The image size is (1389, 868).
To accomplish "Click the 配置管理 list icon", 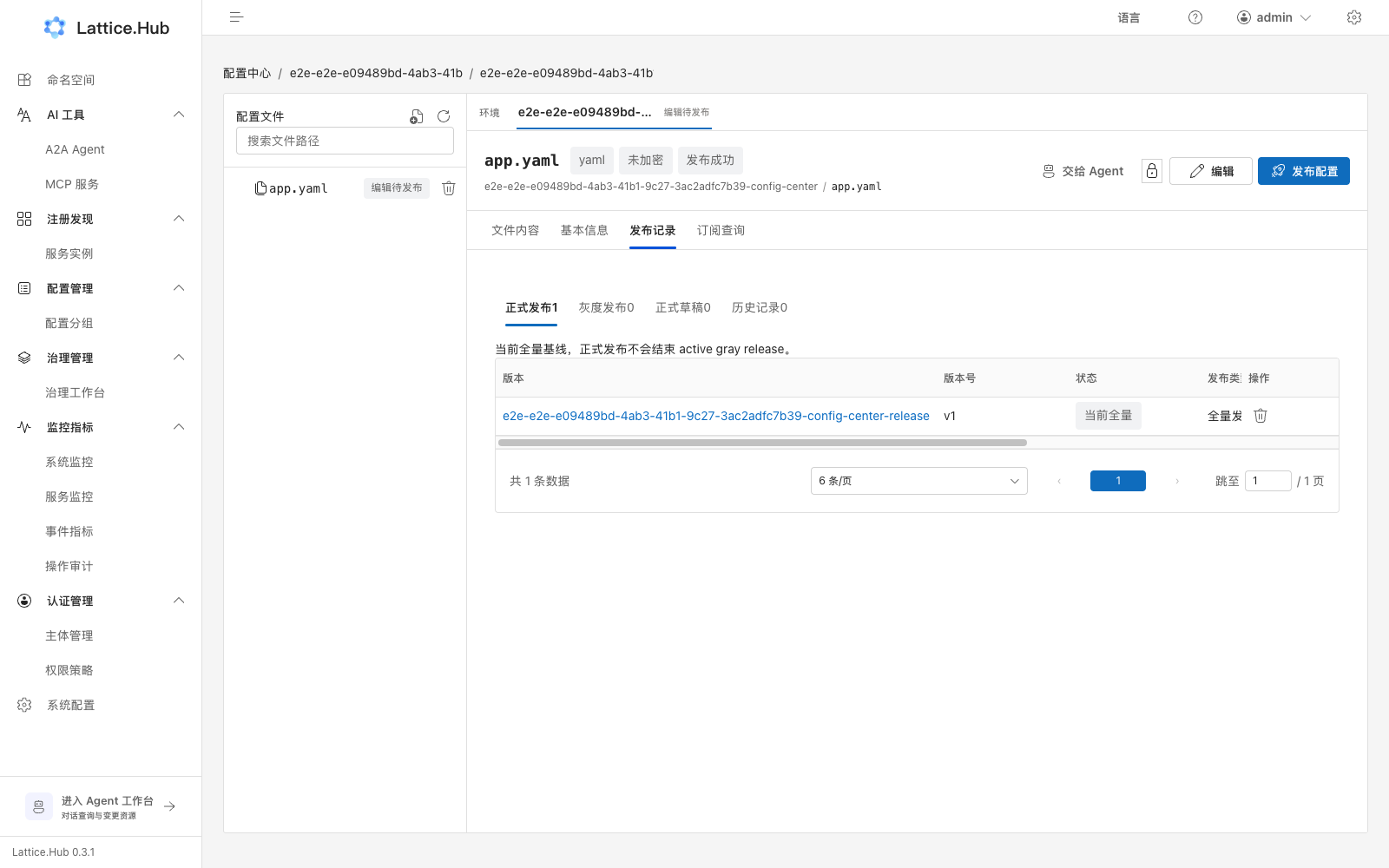I will (x=24, y=288).
